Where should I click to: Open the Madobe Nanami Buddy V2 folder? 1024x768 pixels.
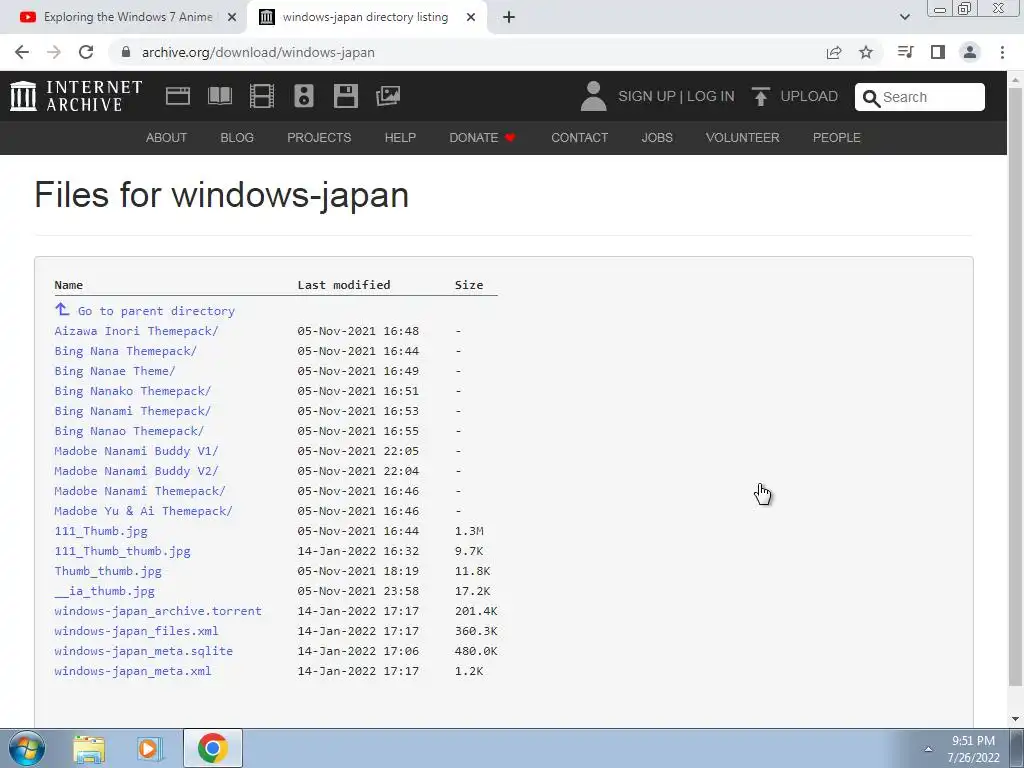(x=136, y=471)
